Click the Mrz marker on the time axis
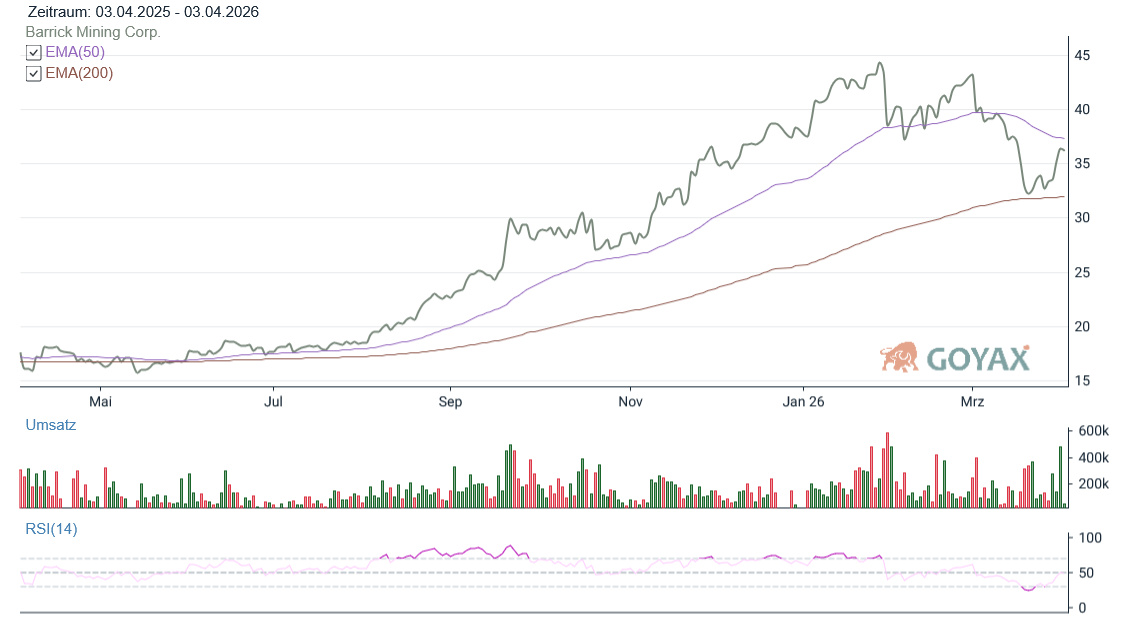 click(x=972, y=402)
